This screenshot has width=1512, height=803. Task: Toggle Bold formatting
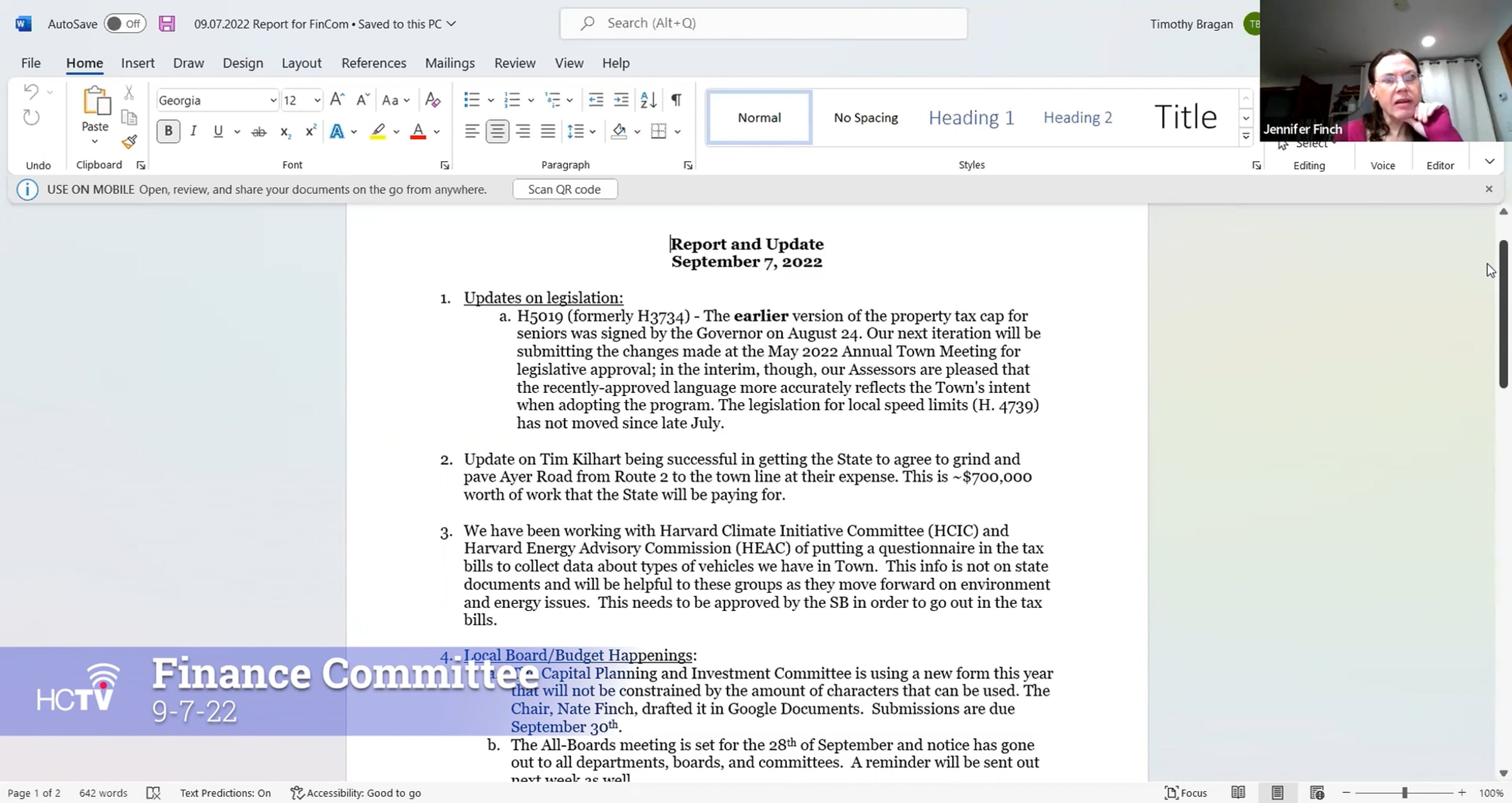(x=168, y=131)
